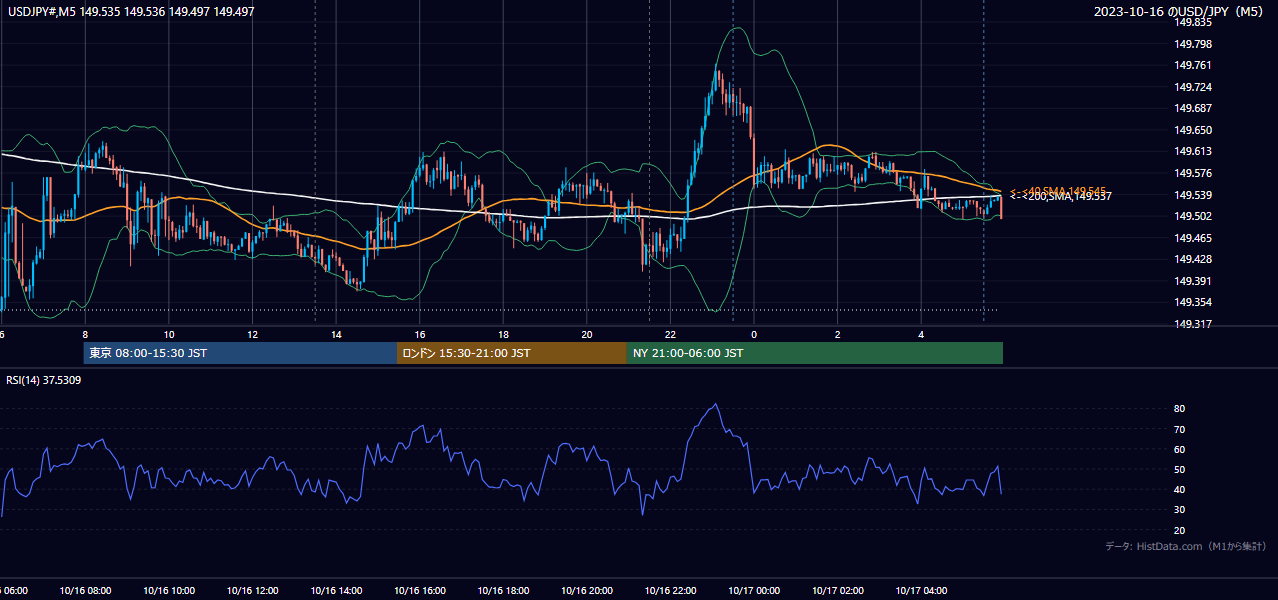1278x600 pixels.
Task: Click price axis value 149.687
Action: click(1193, 108)
